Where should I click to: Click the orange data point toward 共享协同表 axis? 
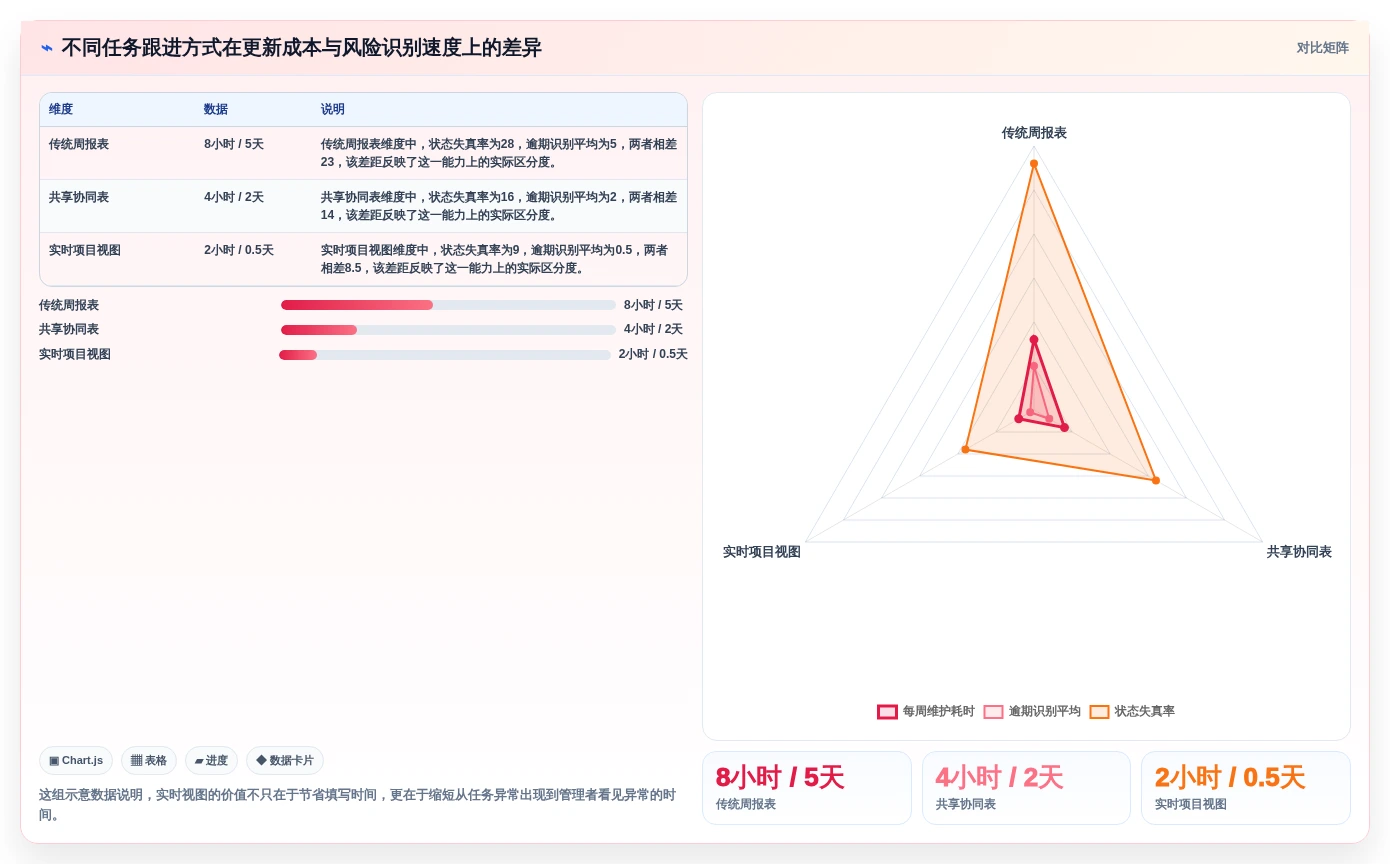[1156, 480]
